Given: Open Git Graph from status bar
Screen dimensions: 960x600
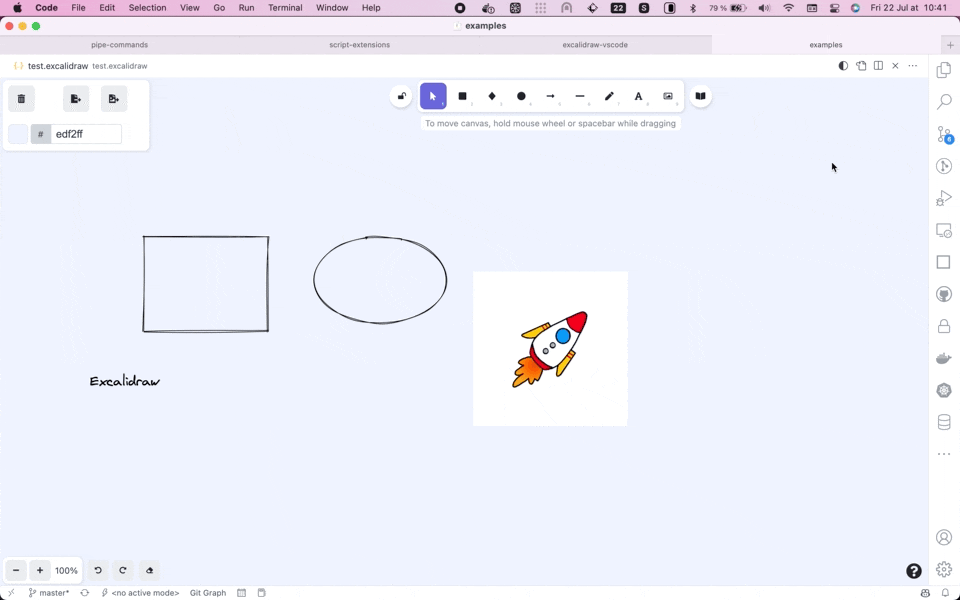Looking at the screenshot, I should 208,593.
